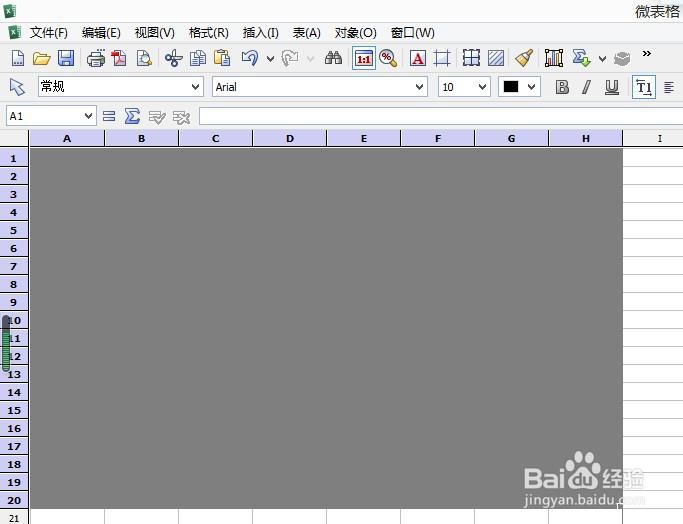683x524 pixels.
Task: Insert text frame with A icon
Action: pos(417,58)
